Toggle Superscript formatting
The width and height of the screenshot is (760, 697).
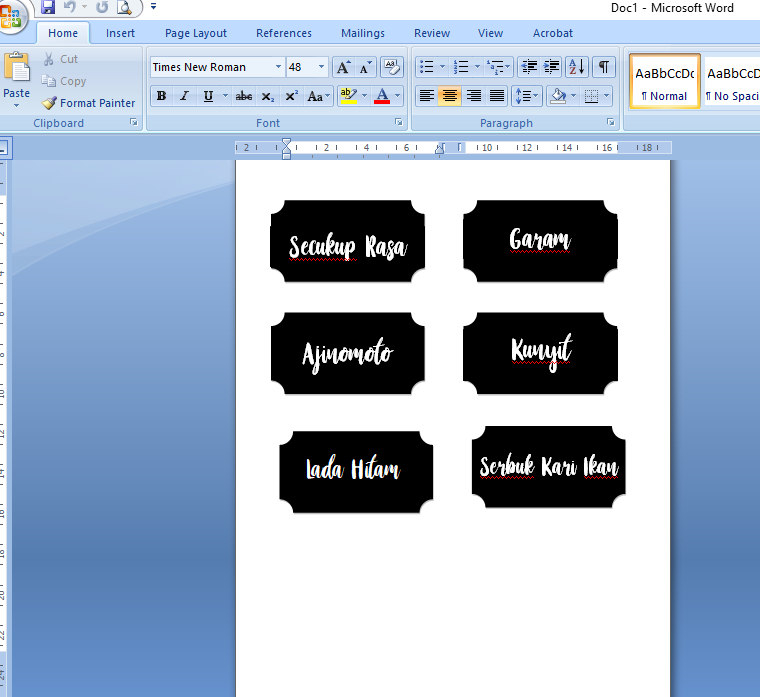(x=291, y=96)
